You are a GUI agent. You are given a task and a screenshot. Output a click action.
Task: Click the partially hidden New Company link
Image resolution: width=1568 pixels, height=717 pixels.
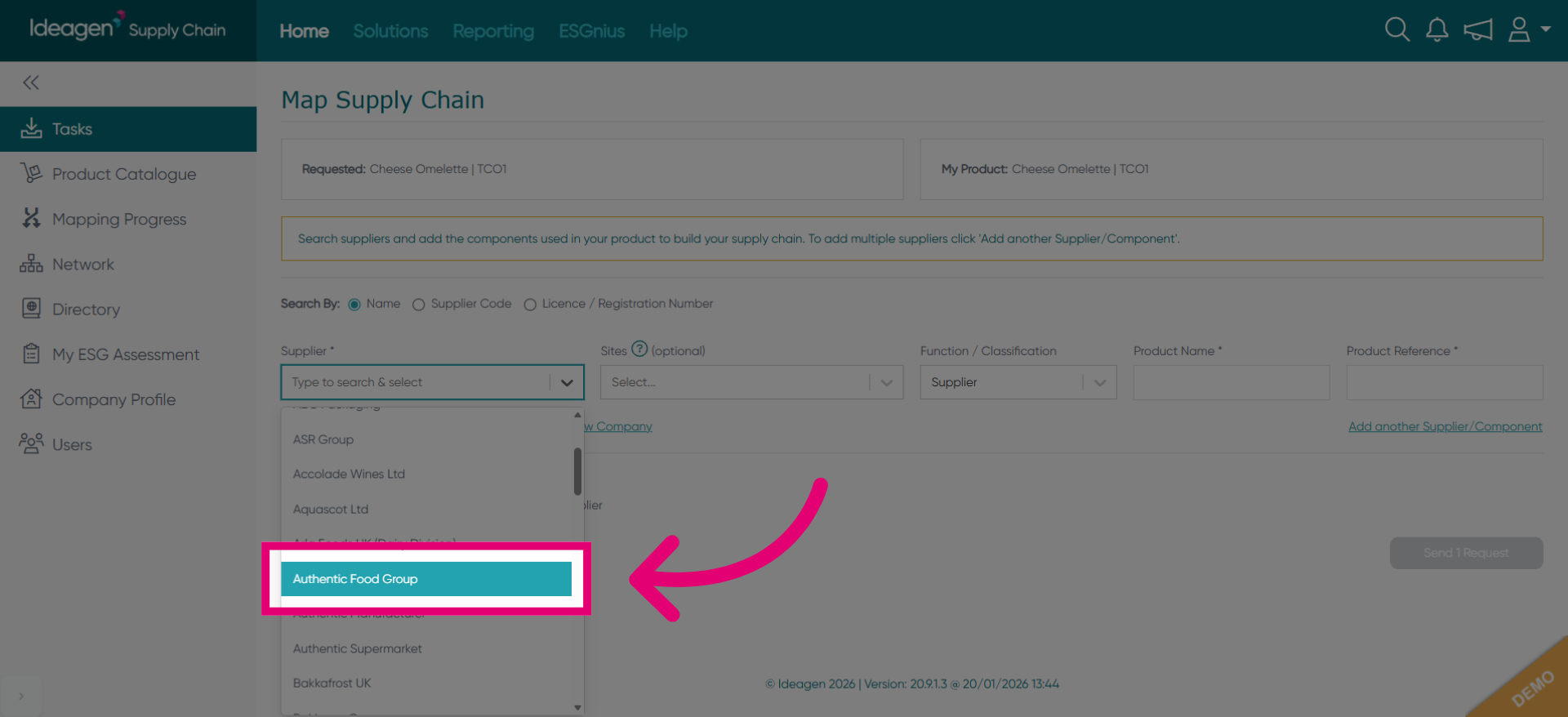(618, 426)
